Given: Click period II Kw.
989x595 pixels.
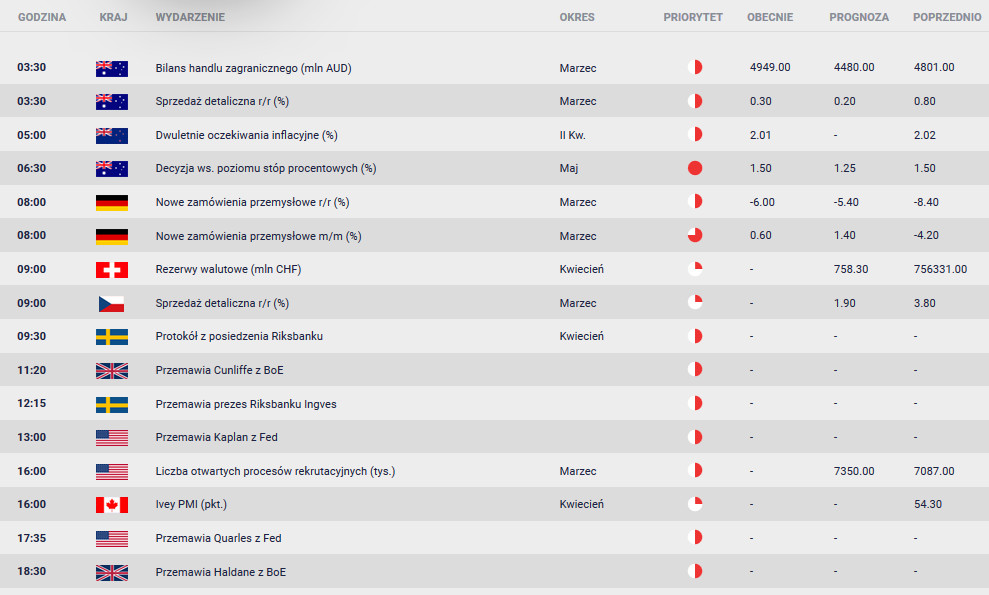Looking at the screenshot, I should 572,135.
